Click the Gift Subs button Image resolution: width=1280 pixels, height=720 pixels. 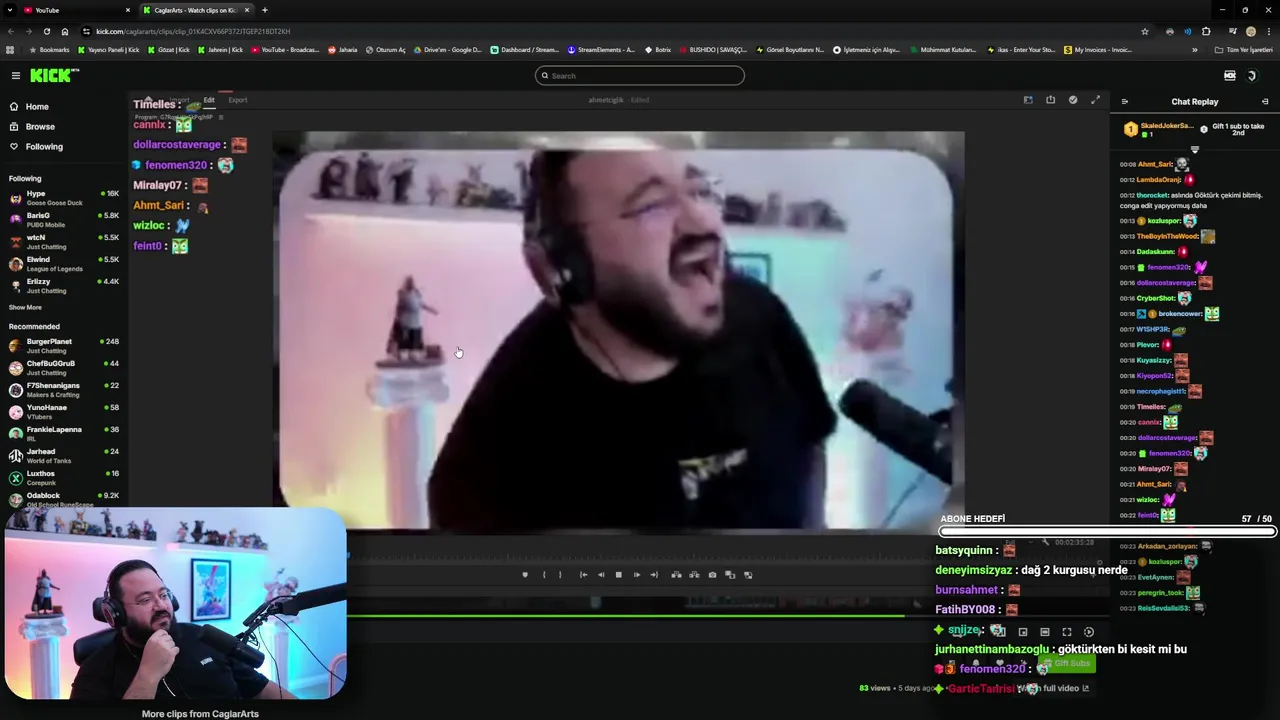pos(1067,664)
